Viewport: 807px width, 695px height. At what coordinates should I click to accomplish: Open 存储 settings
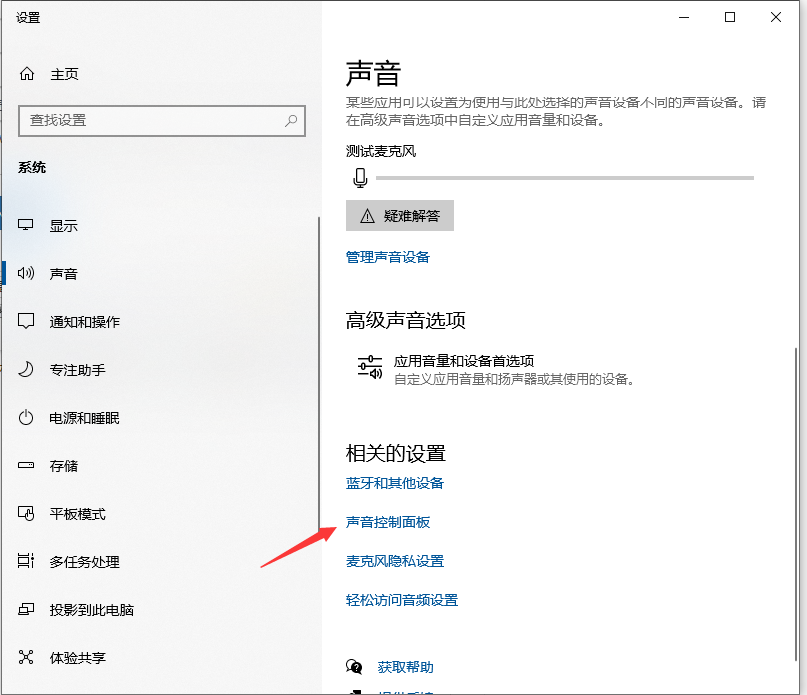pos(55,465)
